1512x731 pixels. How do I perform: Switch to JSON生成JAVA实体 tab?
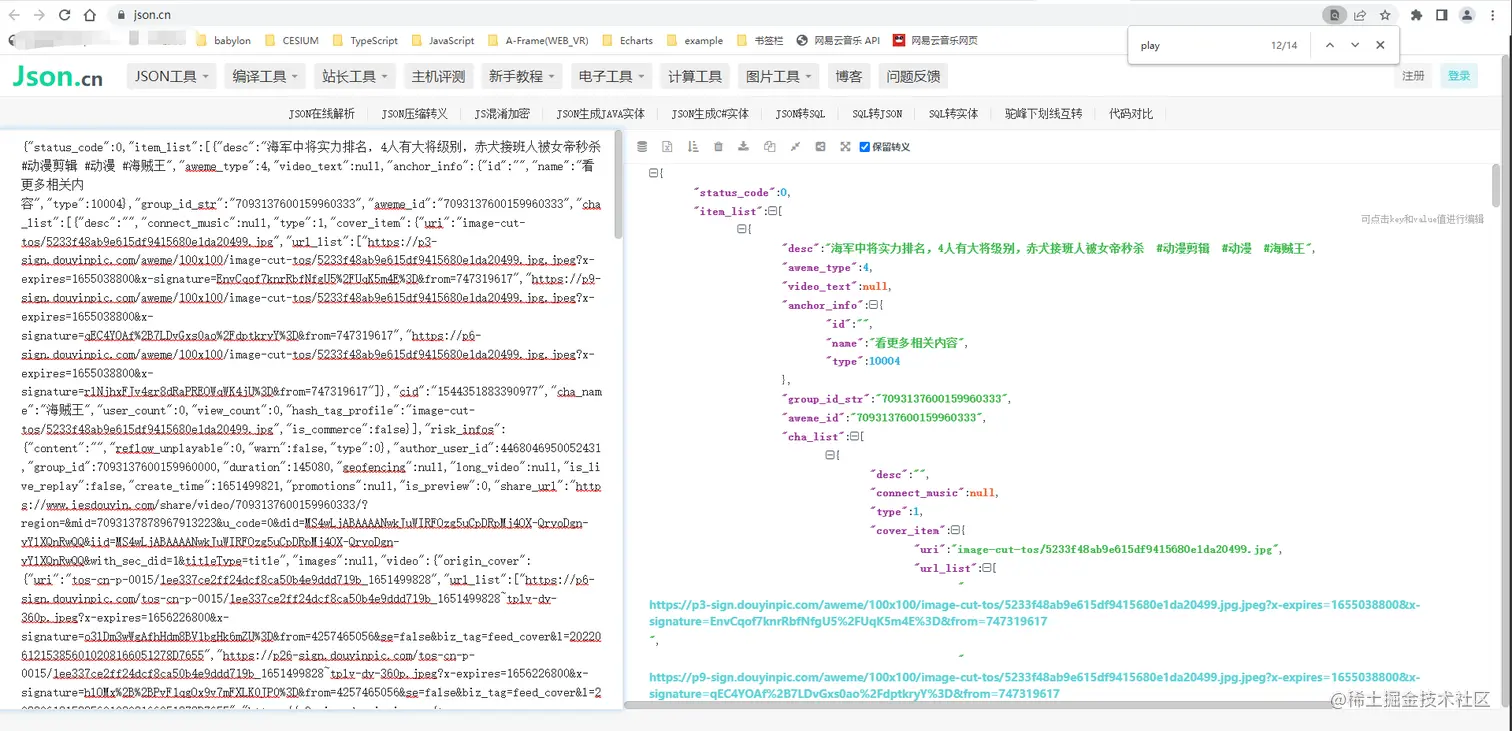pyautogui.click(x=601, y=114)
